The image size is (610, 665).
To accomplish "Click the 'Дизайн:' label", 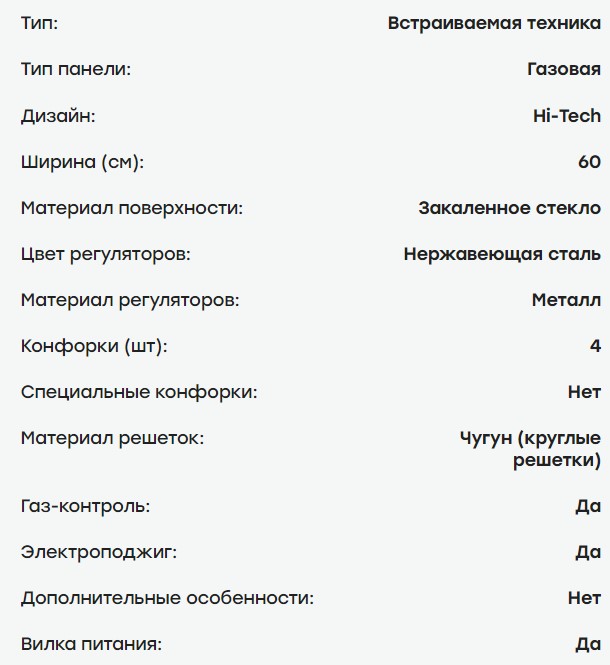I will [58, 116].
